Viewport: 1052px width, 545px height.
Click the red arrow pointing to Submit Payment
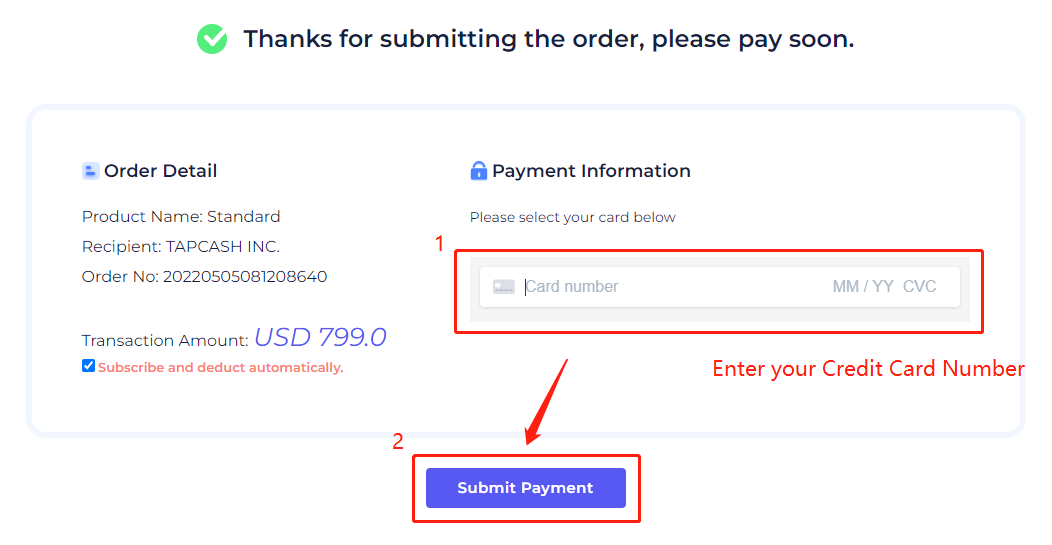tap(546, 401)
